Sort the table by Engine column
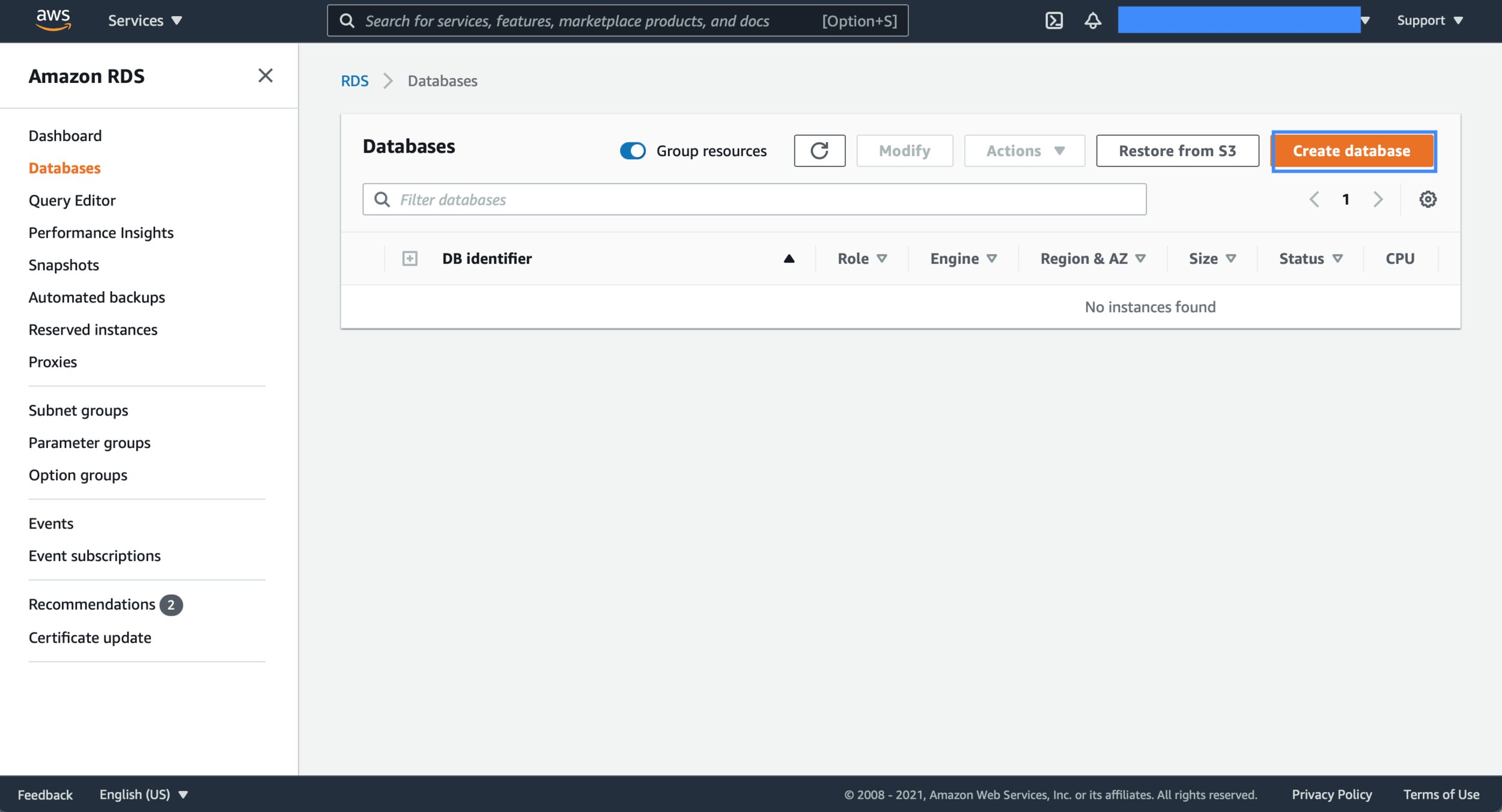This screenshot has width=1502, height=812. click(963, 259)
